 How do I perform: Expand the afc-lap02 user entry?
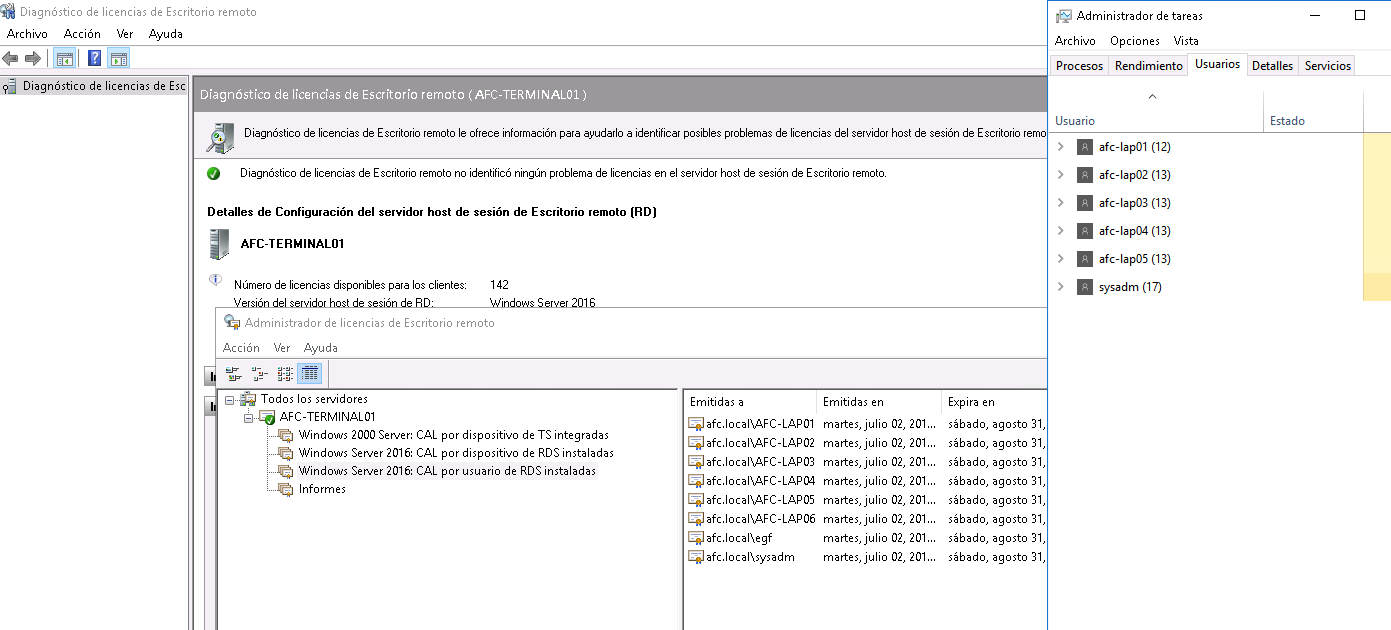point(1061,175)
